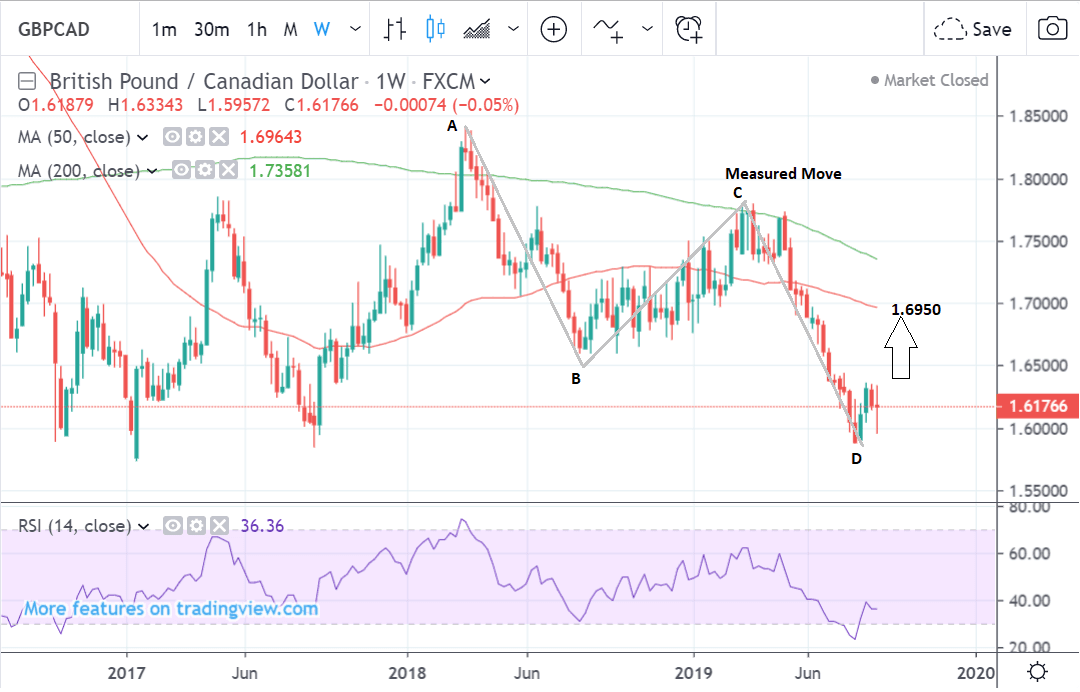Hide the MA 200 indicator with eye icon
The image size is (1080, 692).
click(181, 171)
